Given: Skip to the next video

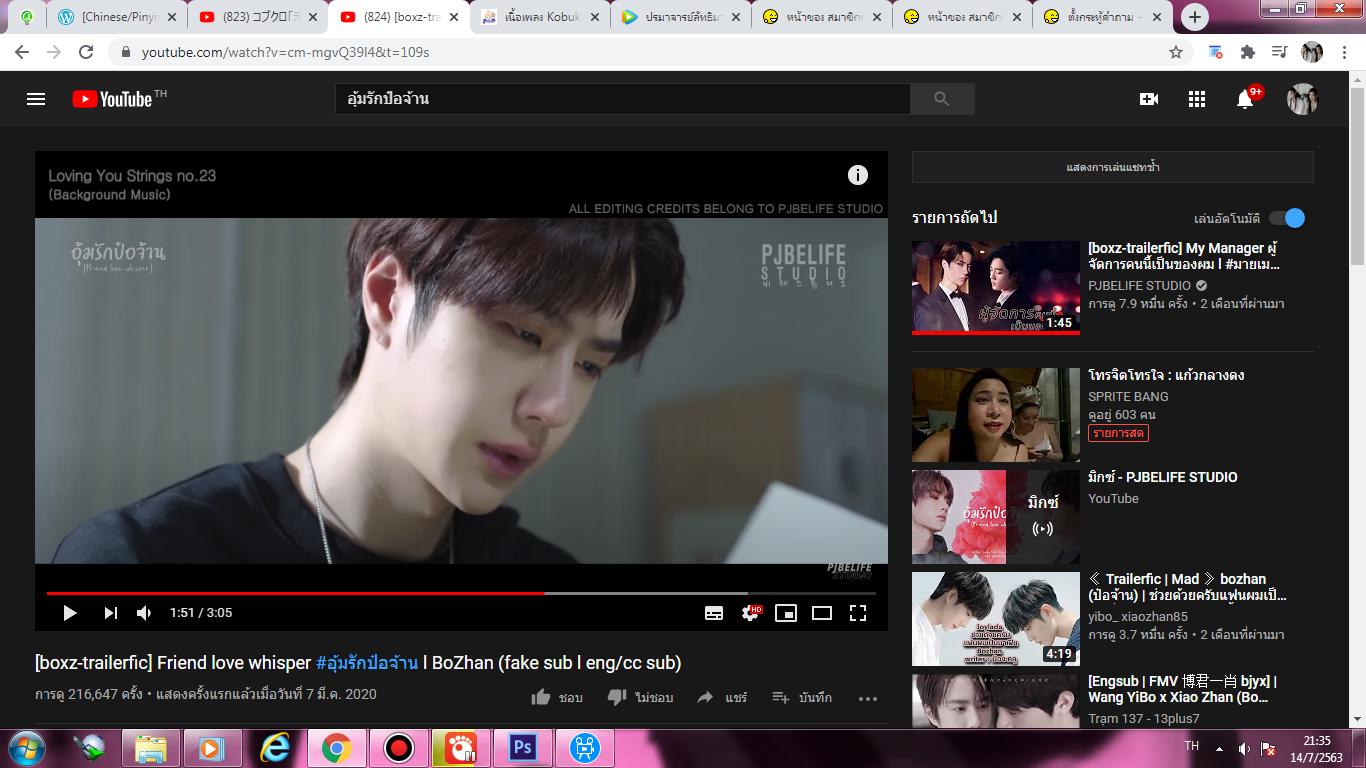Looking at the screenshot, I should click(111, 613).
